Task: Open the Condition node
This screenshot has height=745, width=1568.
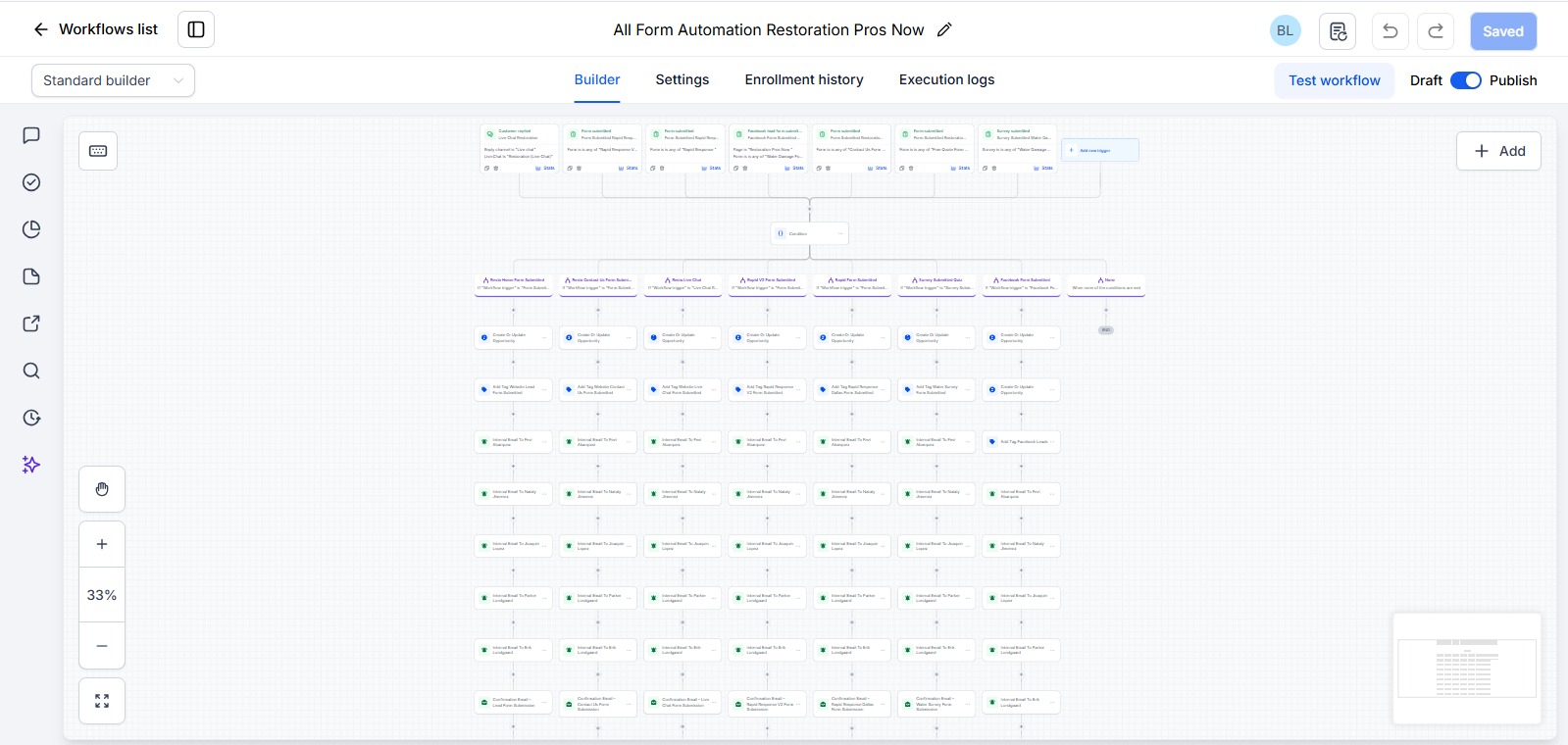Action: pyautogui.click(x=810, y=233)
